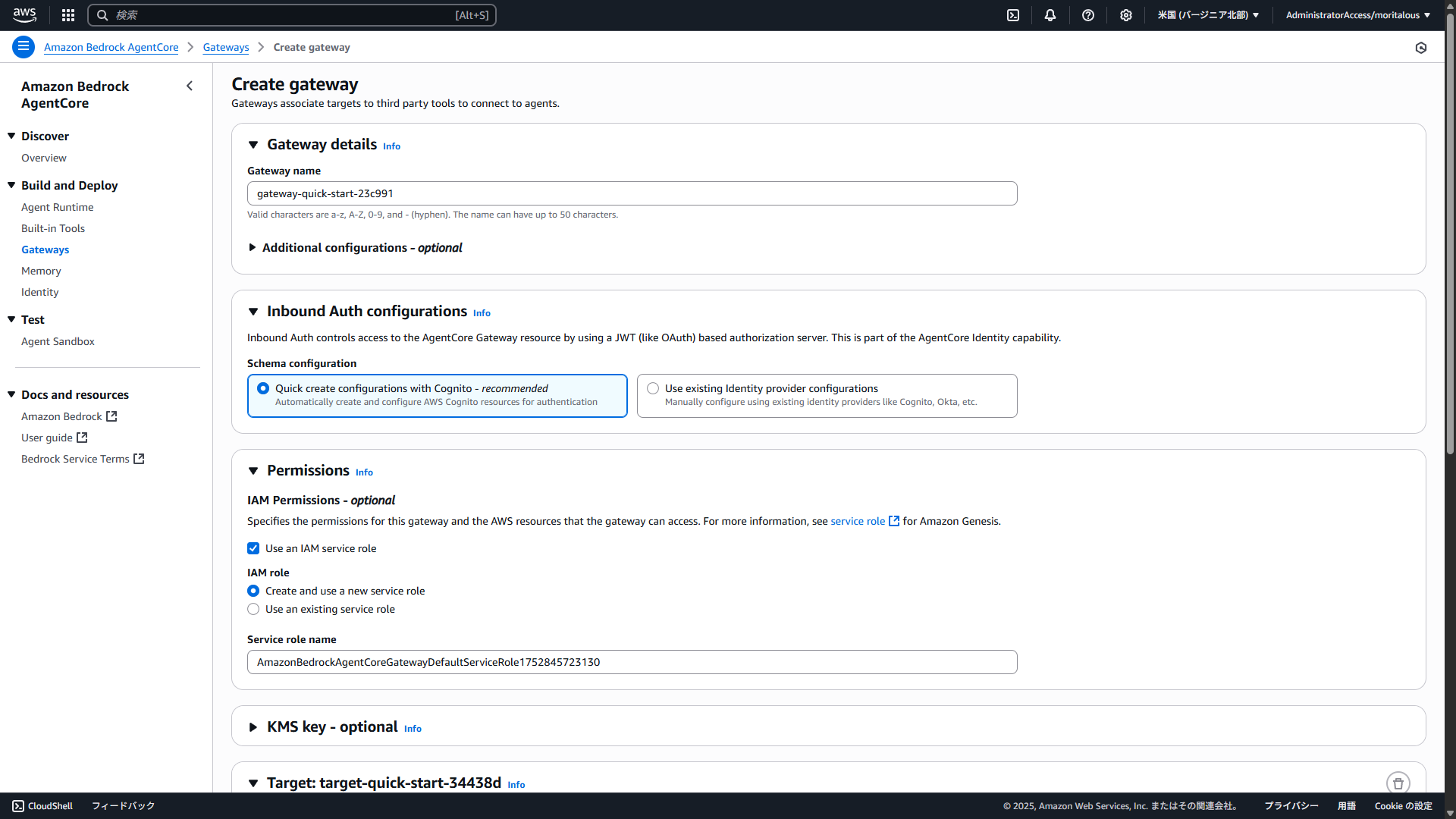
Task: Delete target with trash icon
Action: [x=1398, y=783]
